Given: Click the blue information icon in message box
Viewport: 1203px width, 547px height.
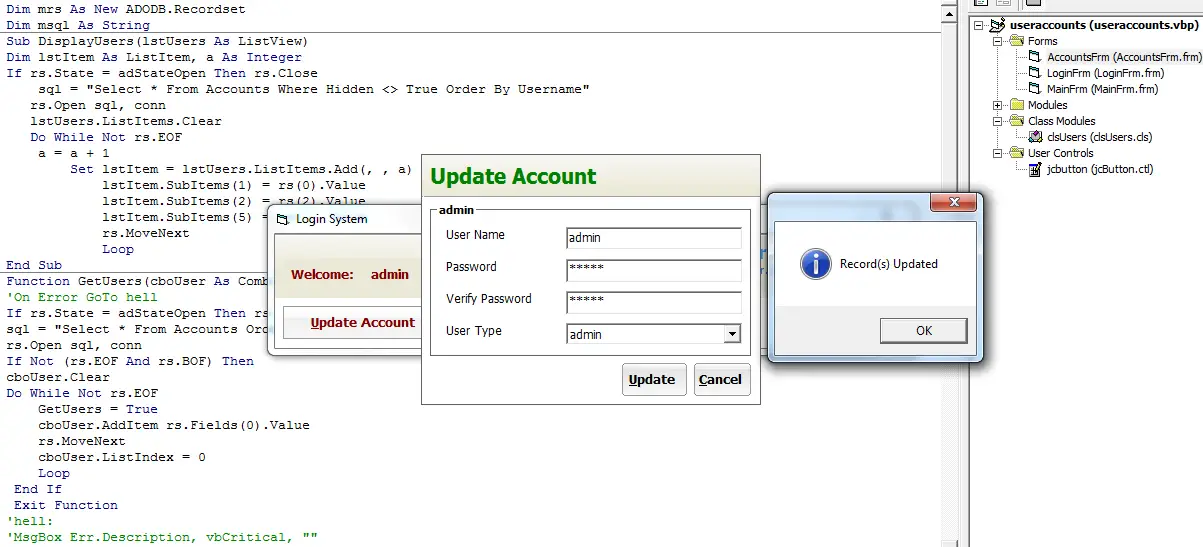Looking at the screenshot, I should [816, 264].
